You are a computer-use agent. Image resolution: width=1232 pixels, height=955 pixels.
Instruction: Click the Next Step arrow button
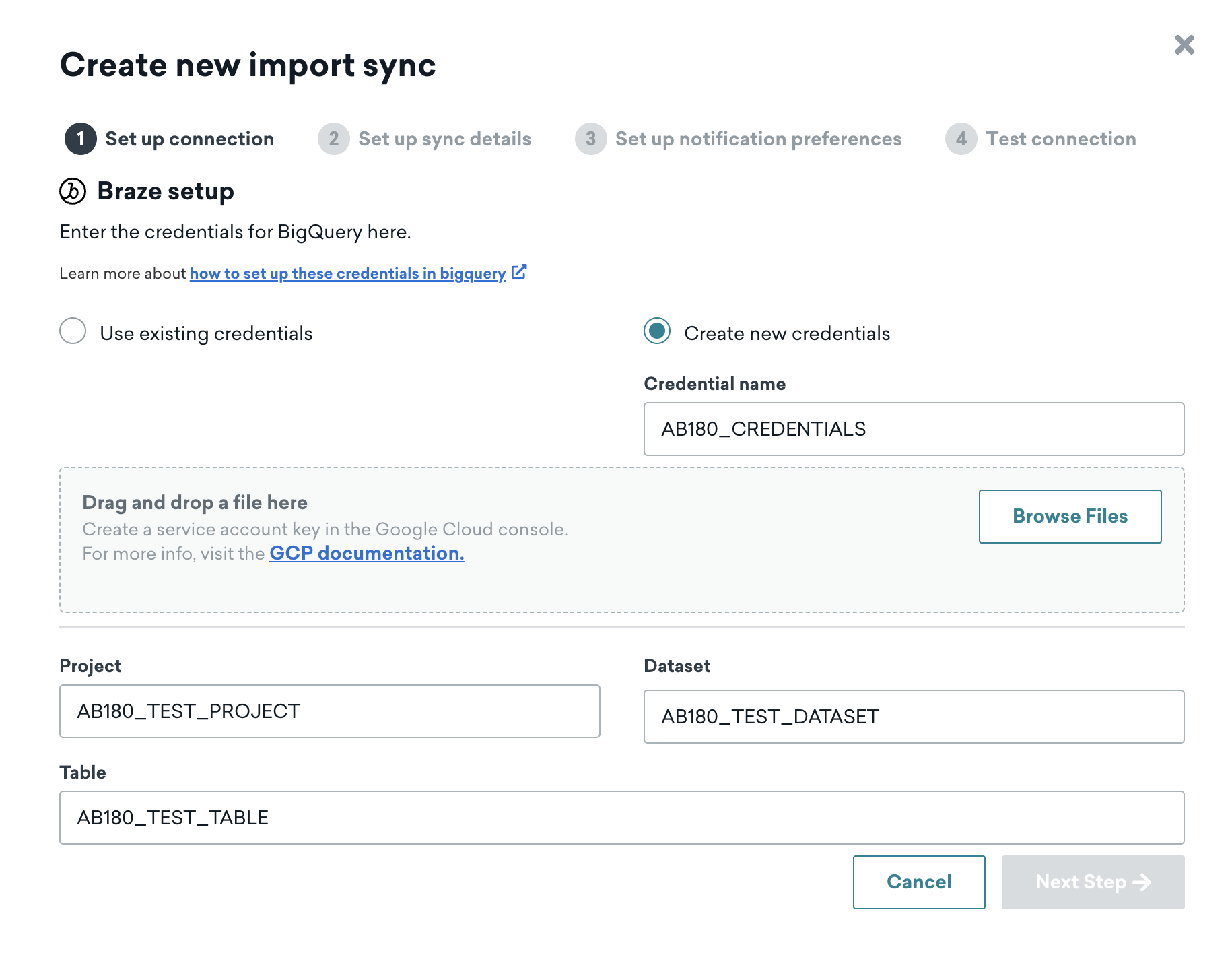tap(1093, 882)
